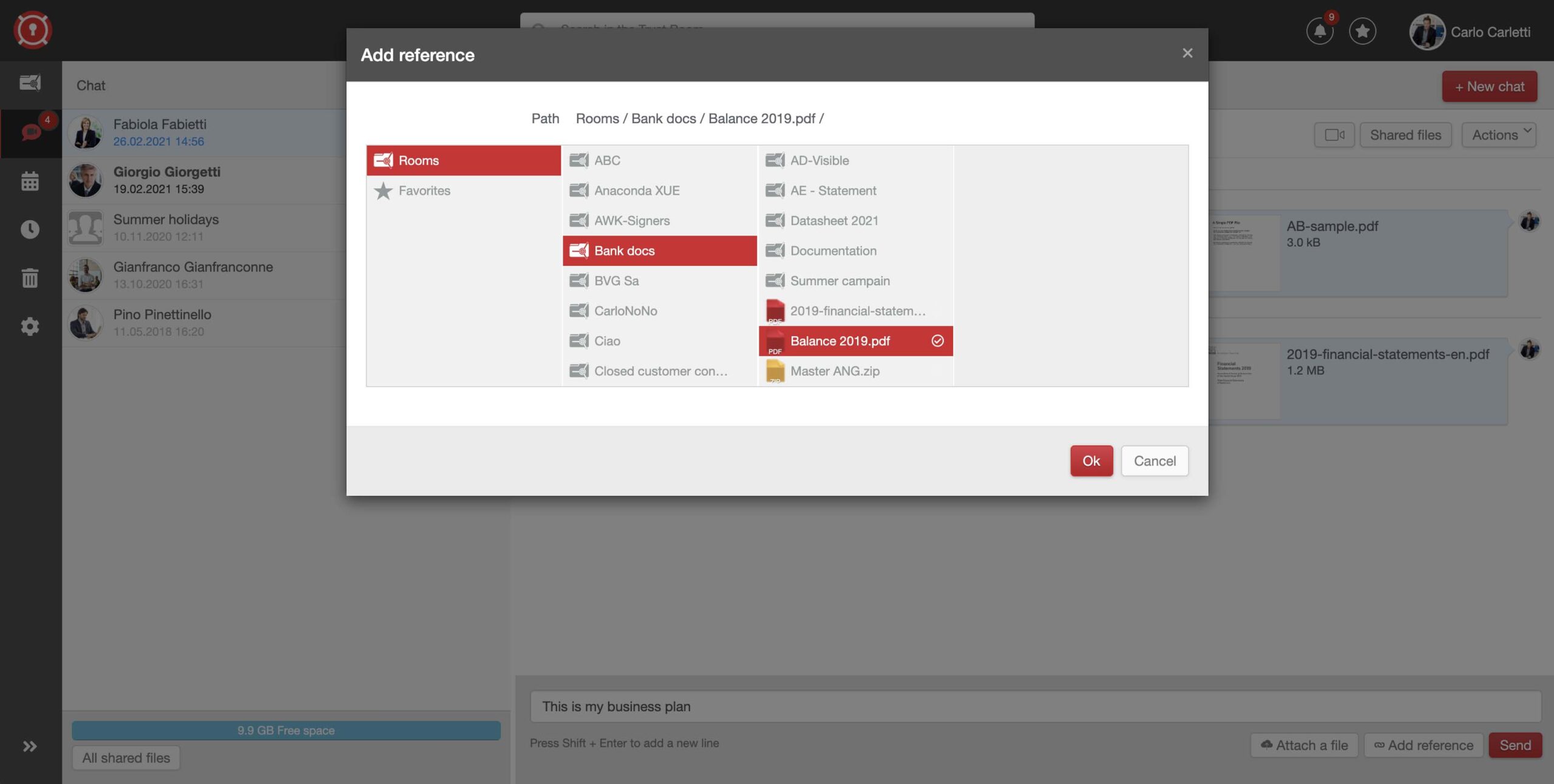This screenshot has width=1554, height=784.
Task: Open the calendar icon in the sidebar
Action: click(30, 180)
